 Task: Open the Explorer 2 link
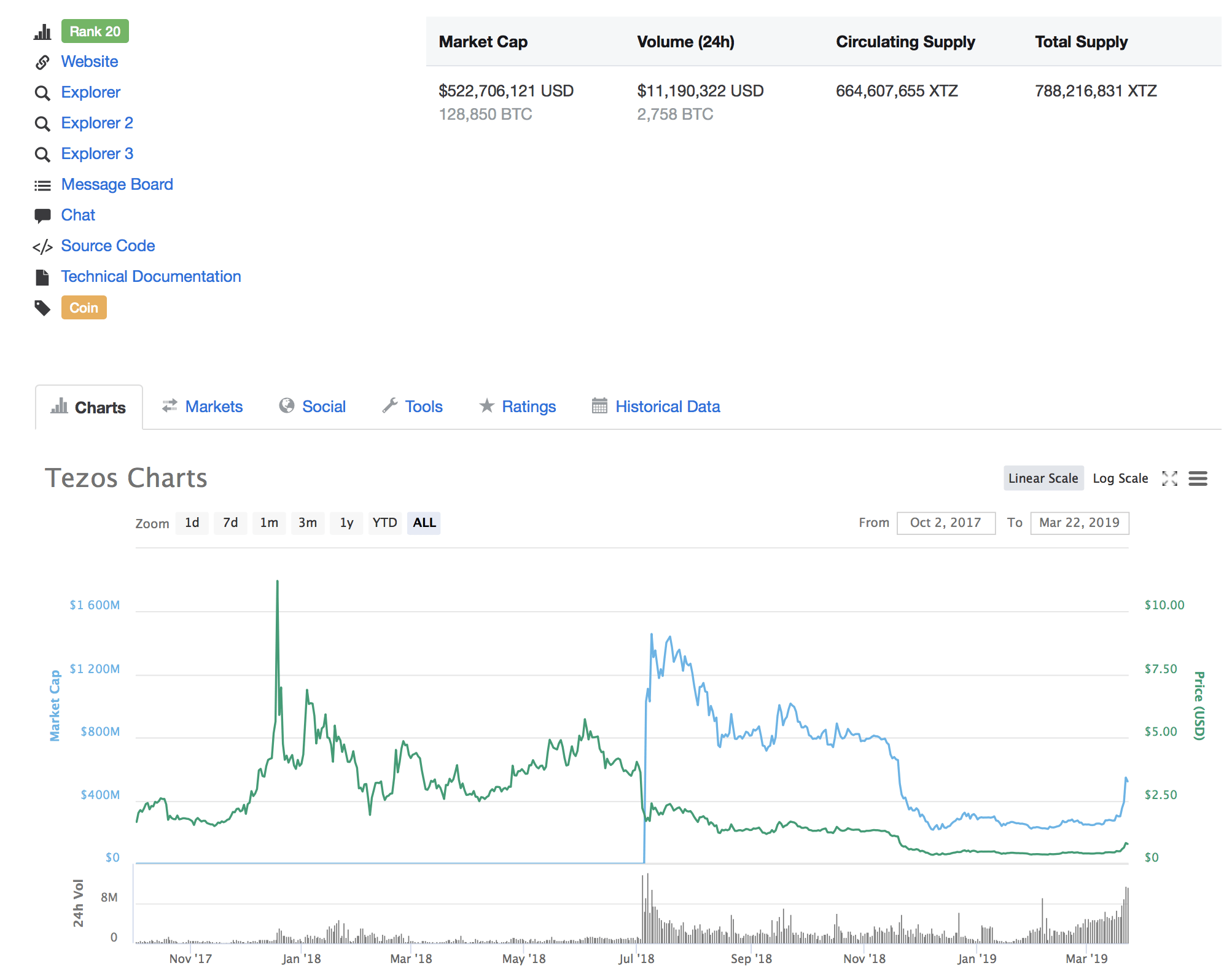click(x=97, y=123)
